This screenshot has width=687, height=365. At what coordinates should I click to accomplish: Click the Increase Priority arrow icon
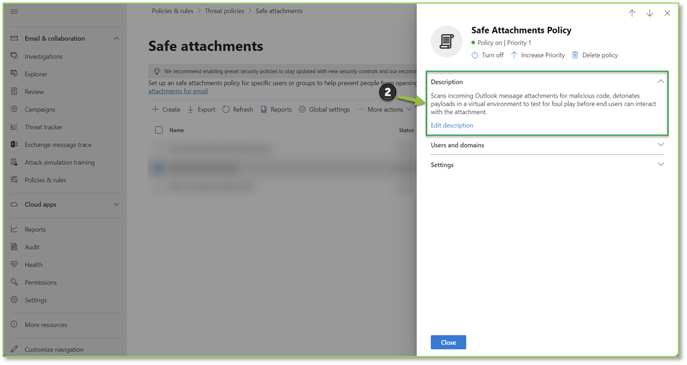point(514,55)
